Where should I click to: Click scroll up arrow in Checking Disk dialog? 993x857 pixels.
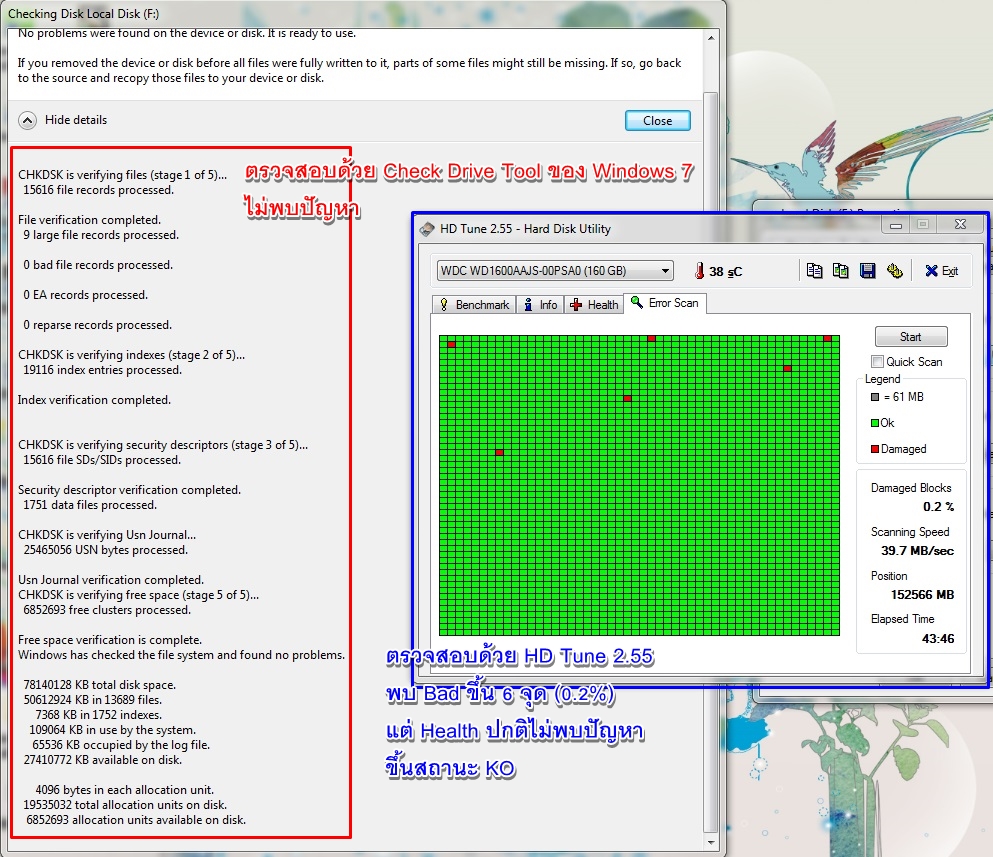pyautogui.click(x=711, y=38)
